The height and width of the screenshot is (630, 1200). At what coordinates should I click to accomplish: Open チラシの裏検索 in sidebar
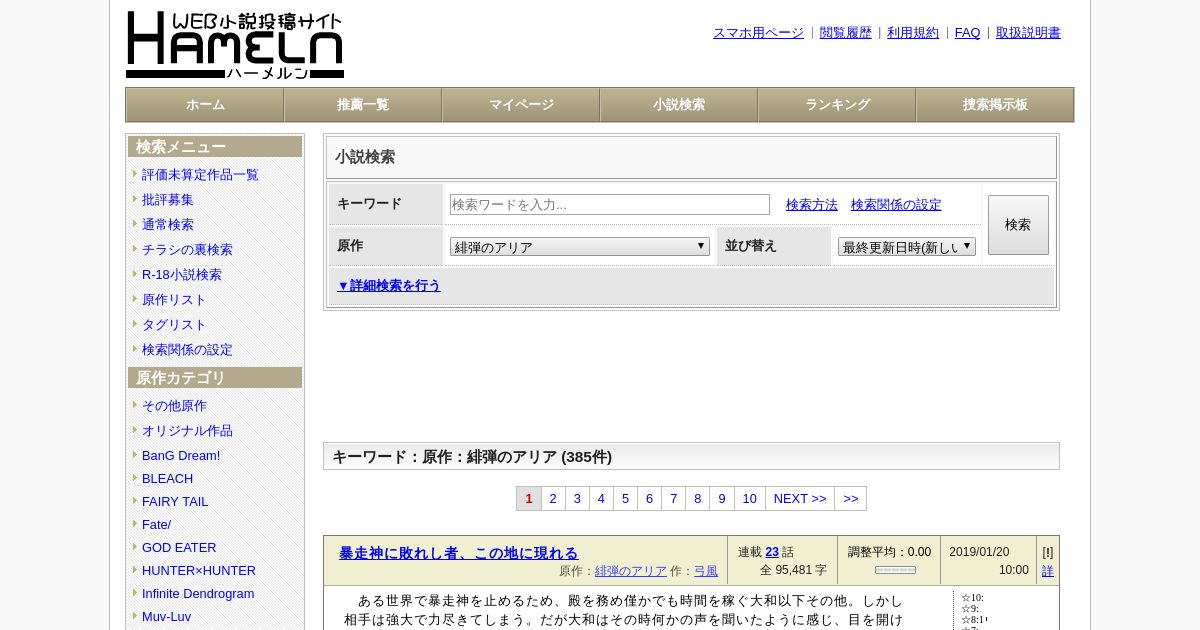click(187, 249)
